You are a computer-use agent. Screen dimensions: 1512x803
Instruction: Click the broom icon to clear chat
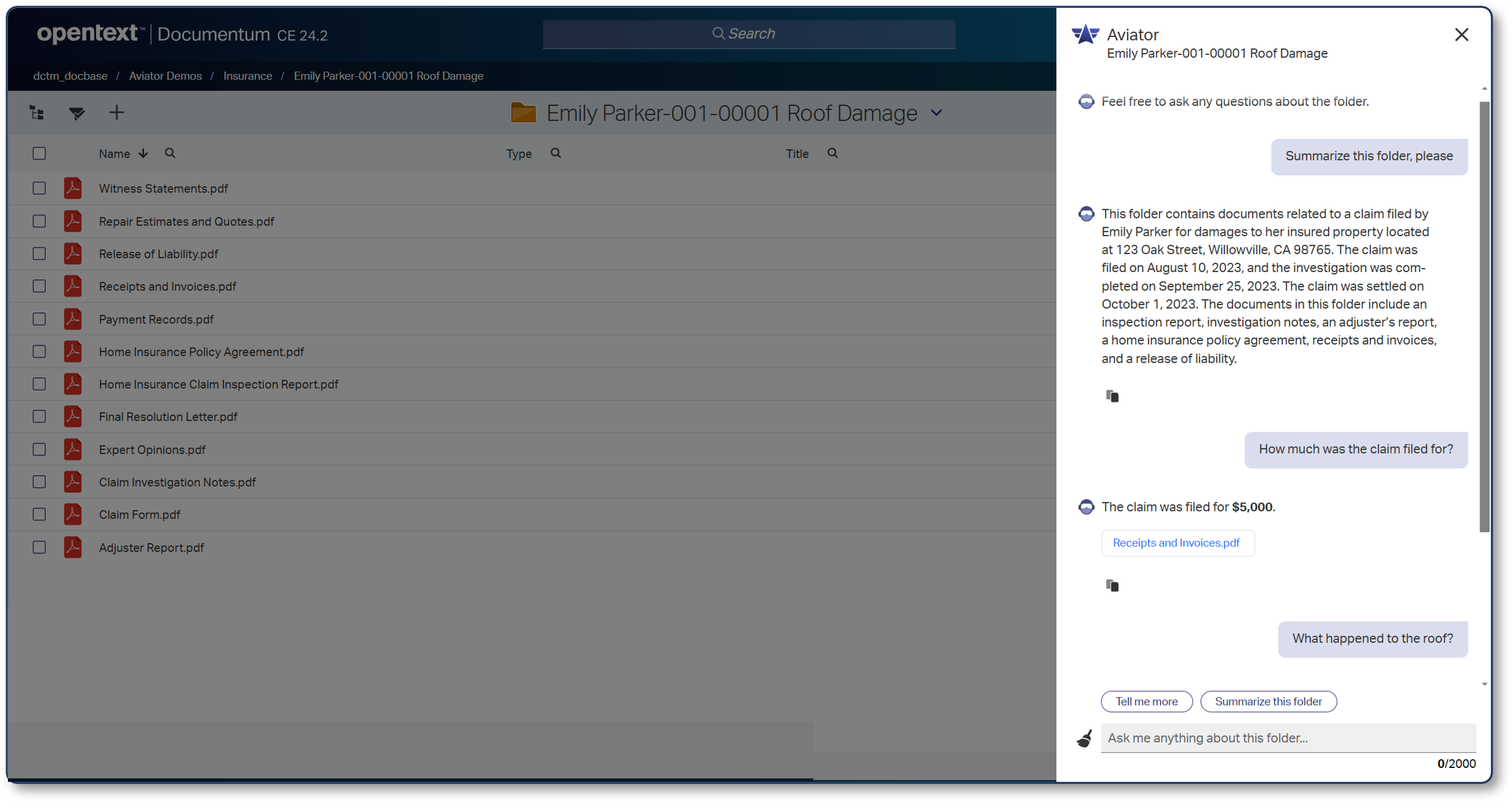[x=1085, y=738]
